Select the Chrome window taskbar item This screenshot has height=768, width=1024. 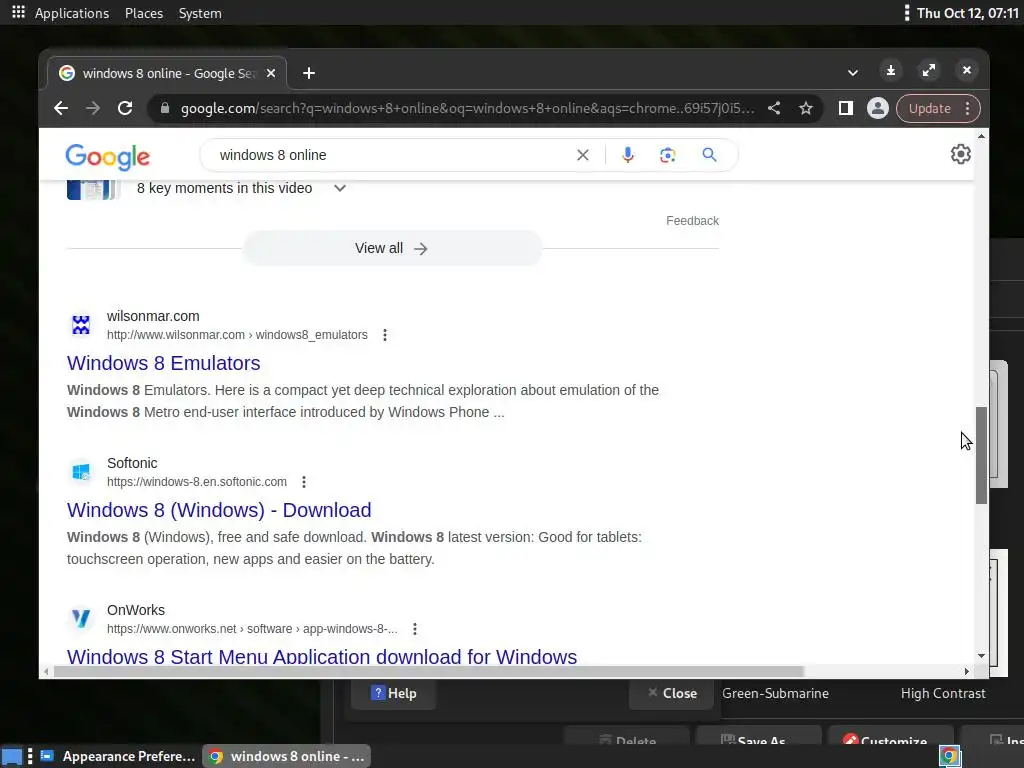coord(286,756)
